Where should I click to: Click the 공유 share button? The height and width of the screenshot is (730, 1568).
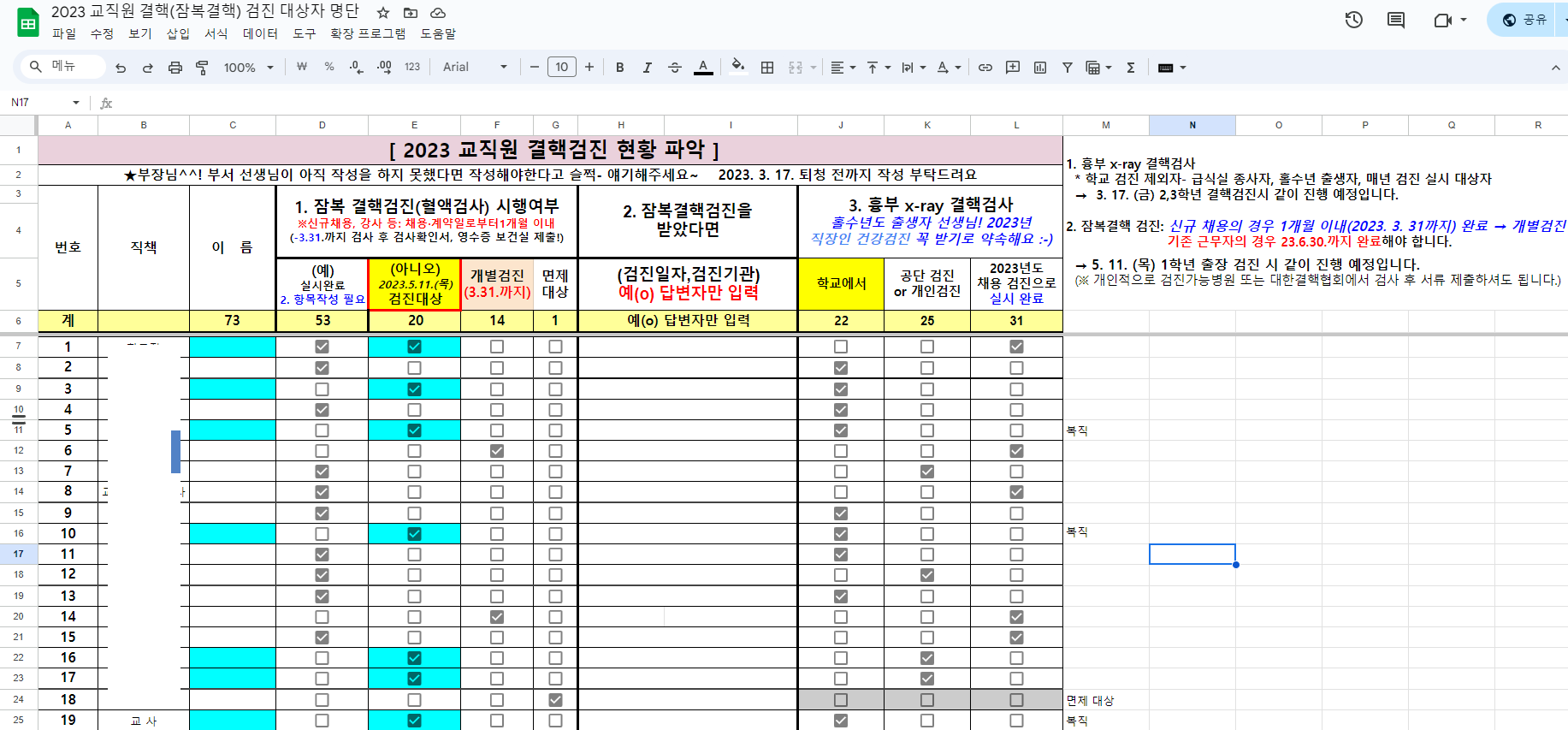point(1526,20)
